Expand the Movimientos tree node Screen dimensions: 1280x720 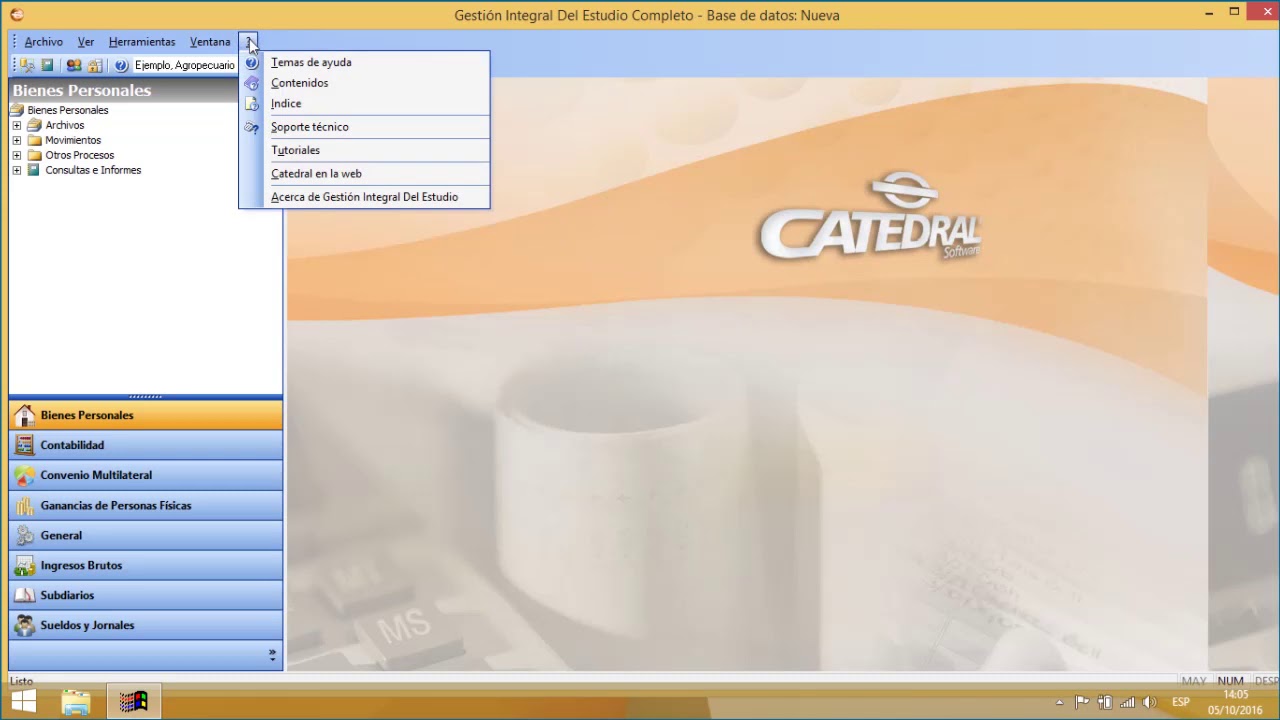(x=16, y=141)
